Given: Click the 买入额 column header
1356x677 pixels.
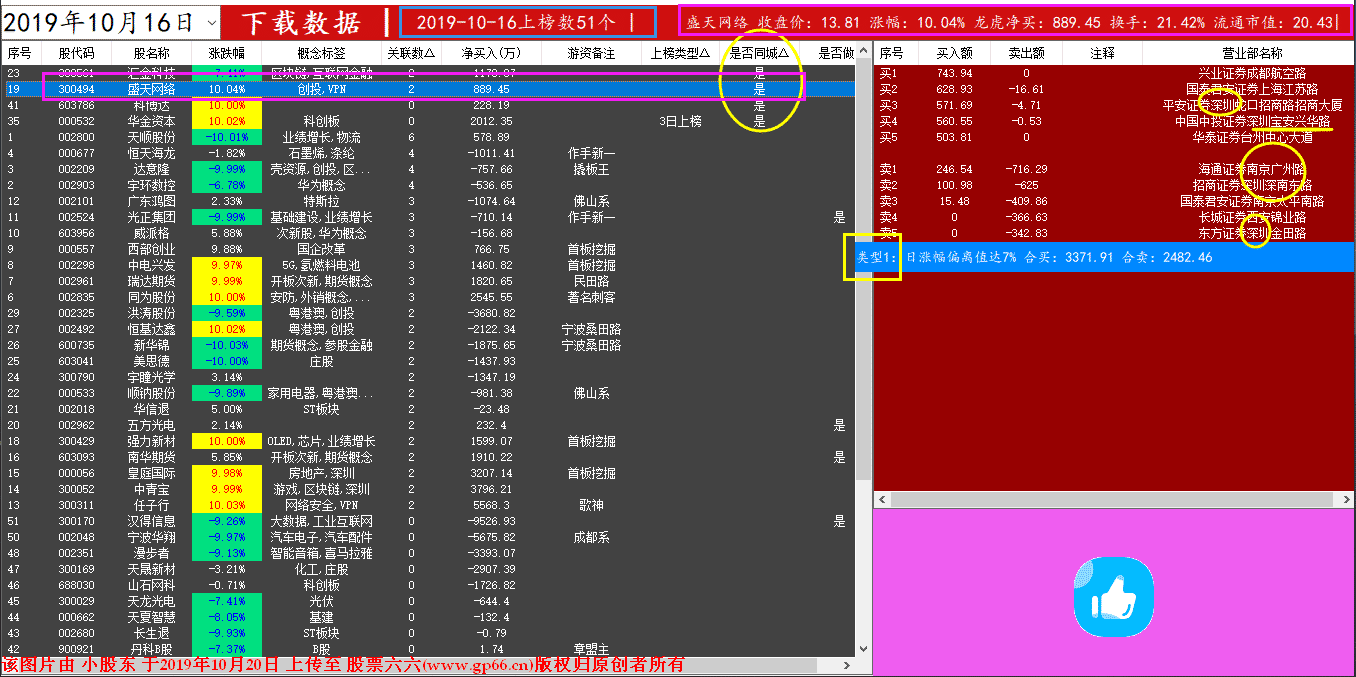Looking at the screenshot, I should 955,53.
